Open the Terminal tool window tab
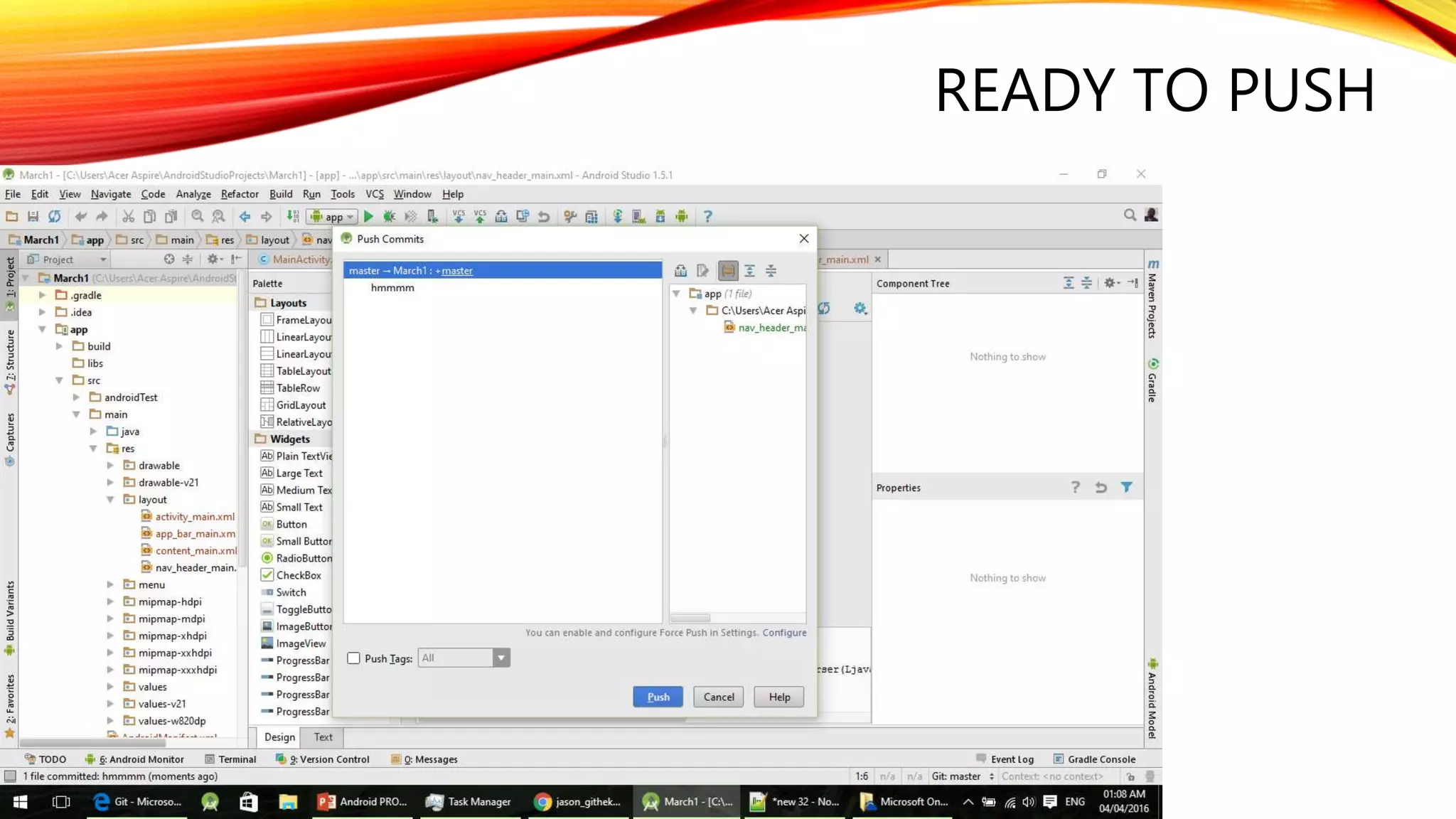Screen dimensions: 1456x819 [x=230, y=759]
